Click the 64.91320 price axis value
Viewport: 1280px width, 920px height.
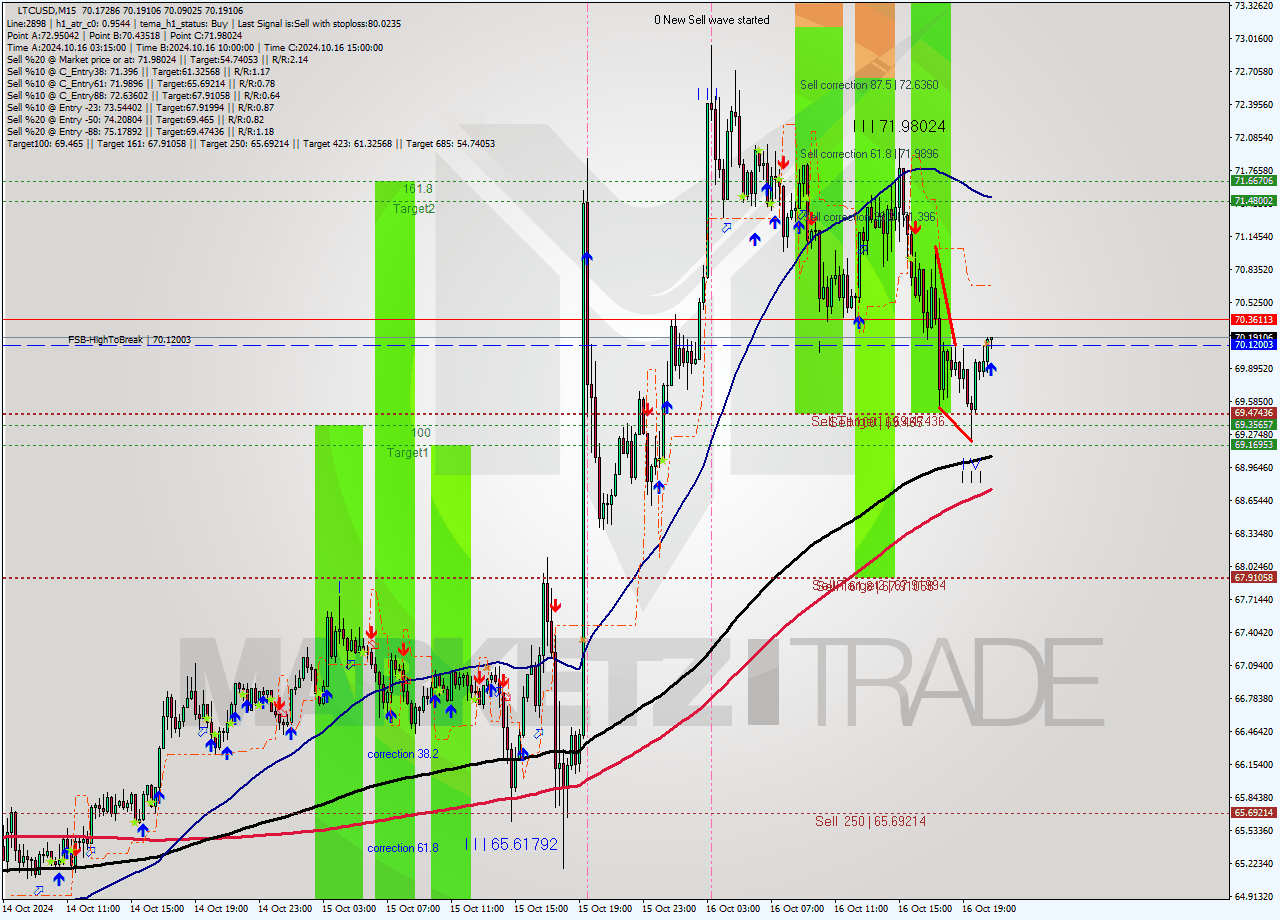[1253, 897]
